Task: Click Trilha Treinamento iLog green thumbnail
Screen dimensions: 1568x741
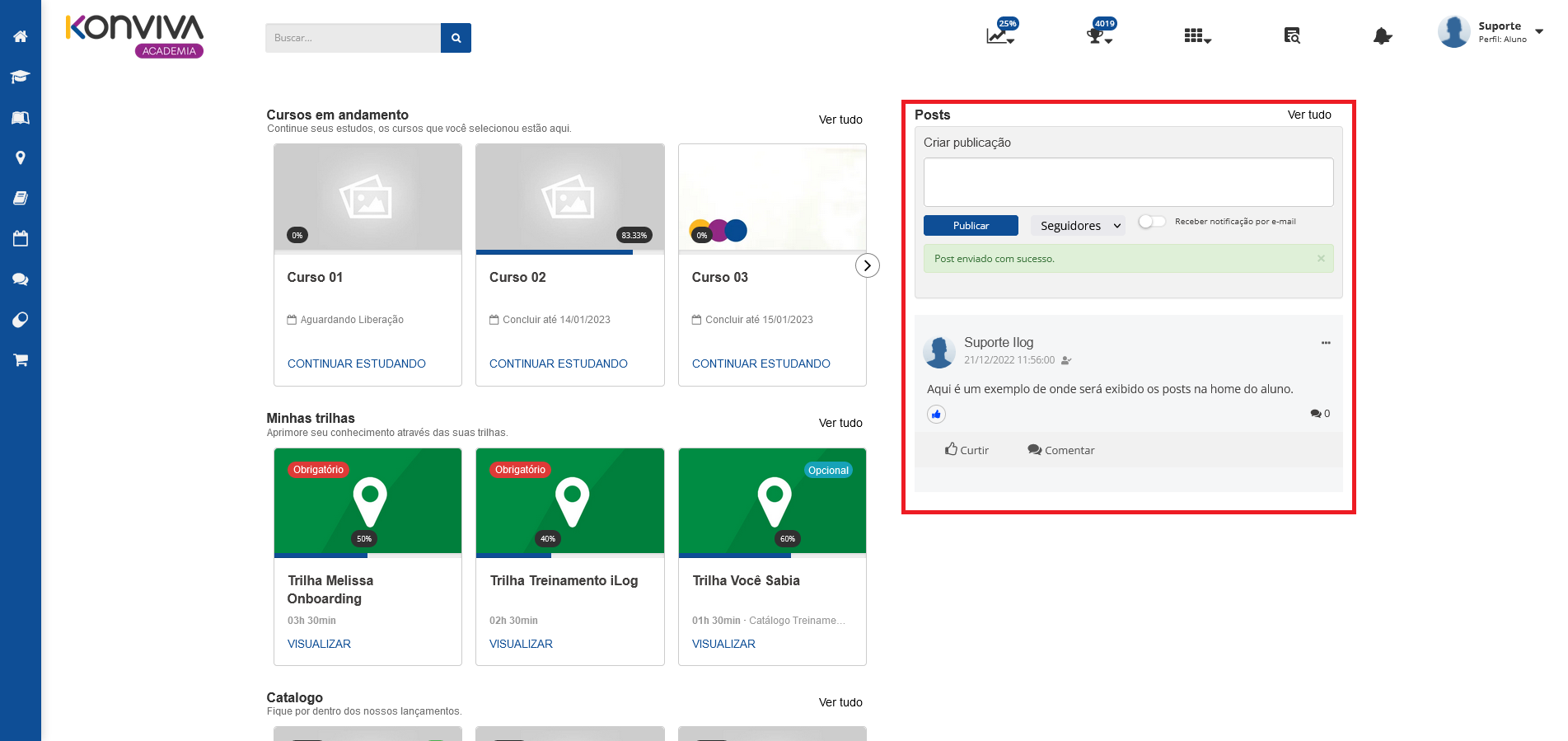Action: 570,500
